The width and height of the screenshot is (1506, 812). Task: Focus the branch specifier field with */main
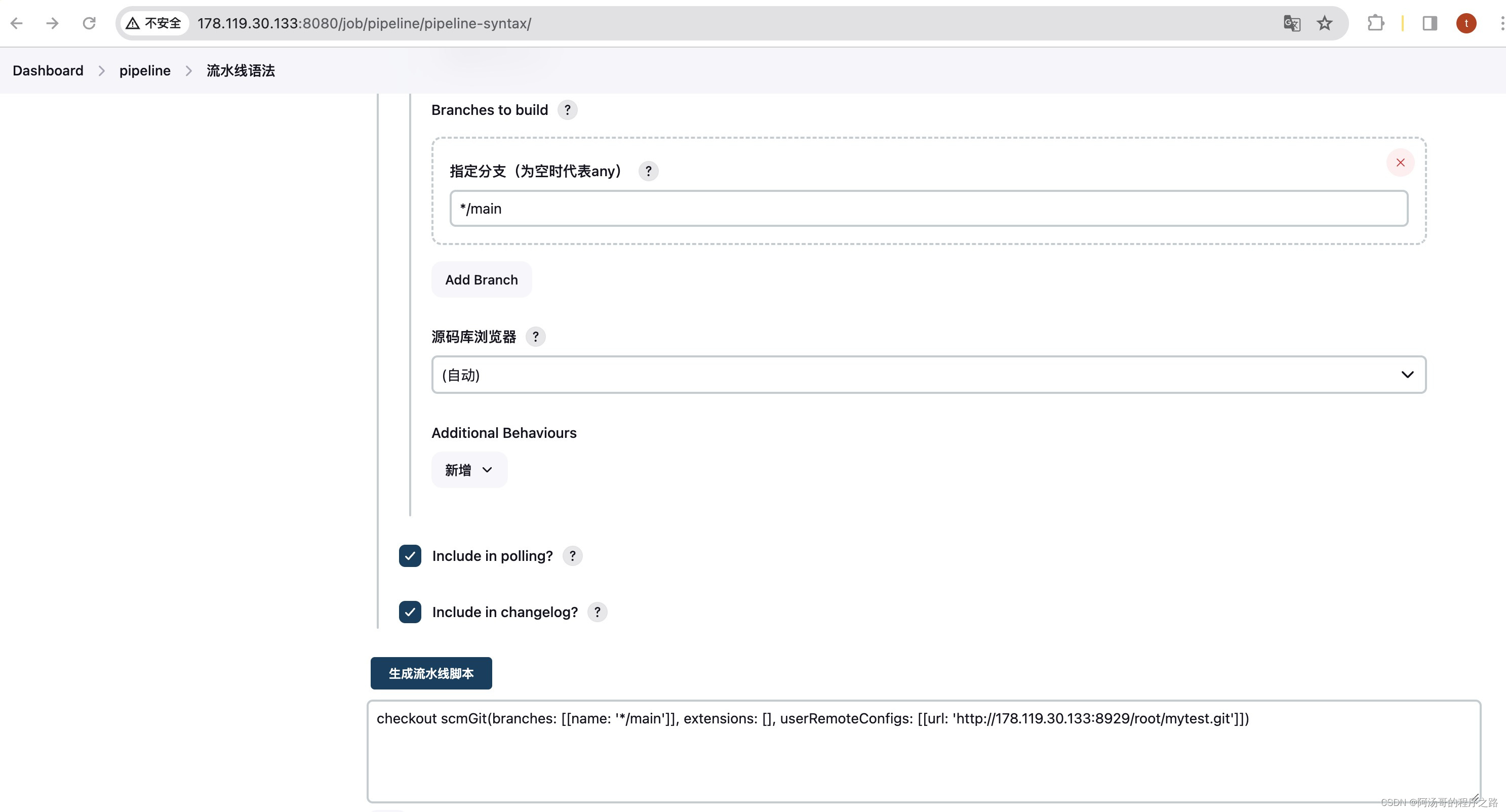click(928, 209)
